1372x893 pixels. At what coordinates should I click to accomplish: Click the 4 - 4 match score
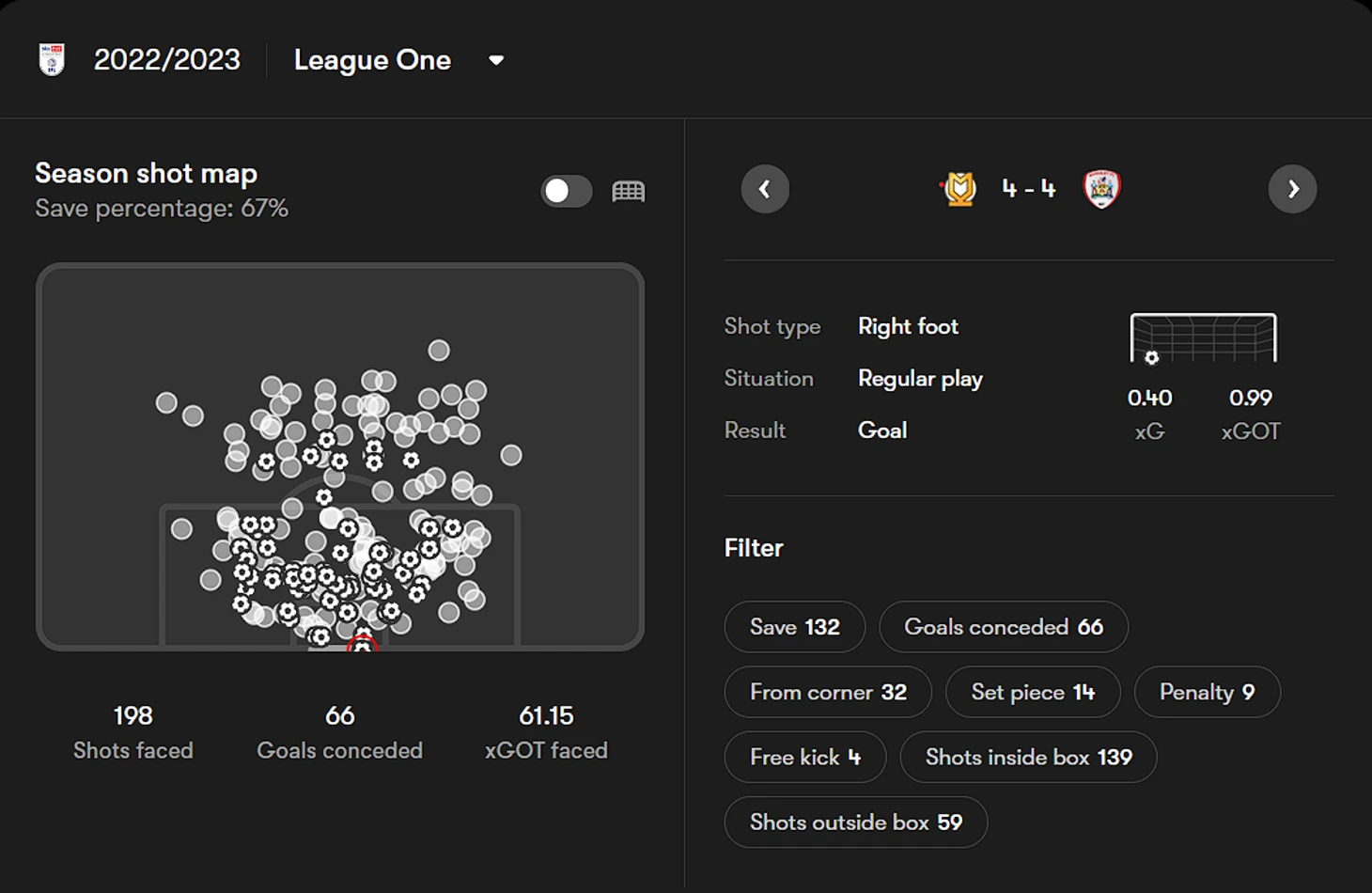1029,189
